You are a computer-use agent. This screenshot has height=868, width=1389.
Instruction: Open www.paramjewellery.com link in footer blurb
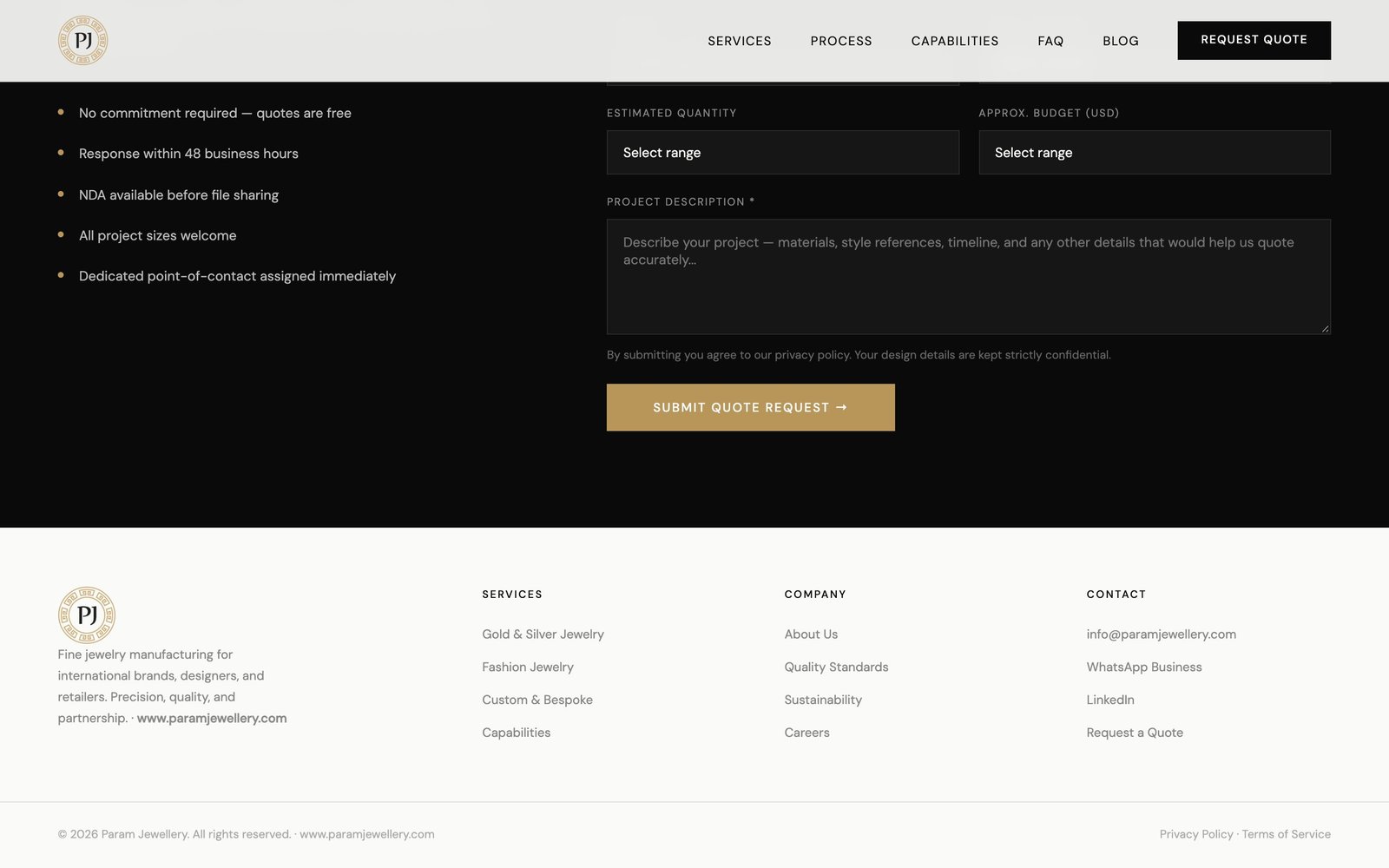point(212,719)
